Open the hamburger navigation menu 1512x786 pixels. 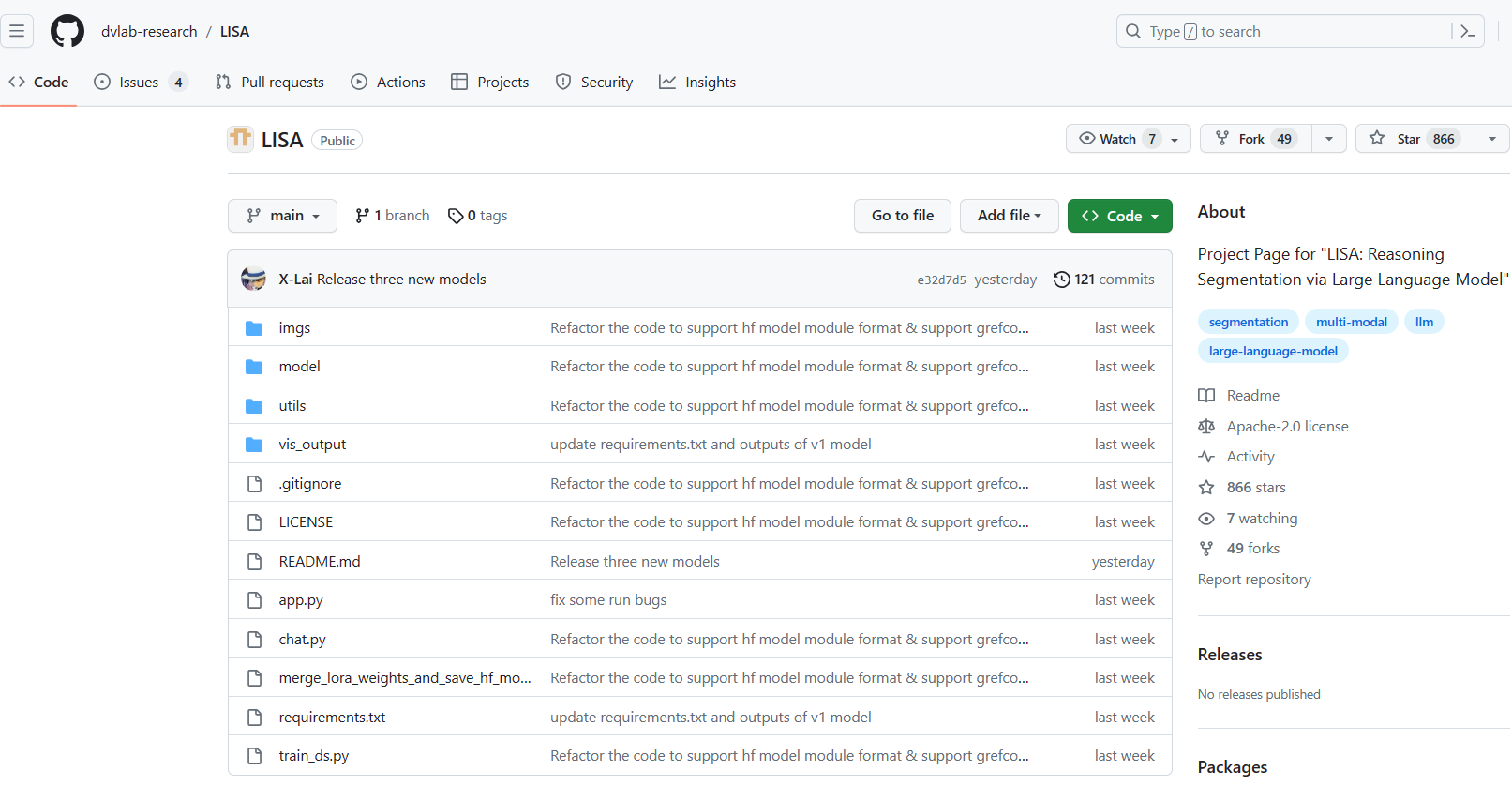click(x=17, y=31)
